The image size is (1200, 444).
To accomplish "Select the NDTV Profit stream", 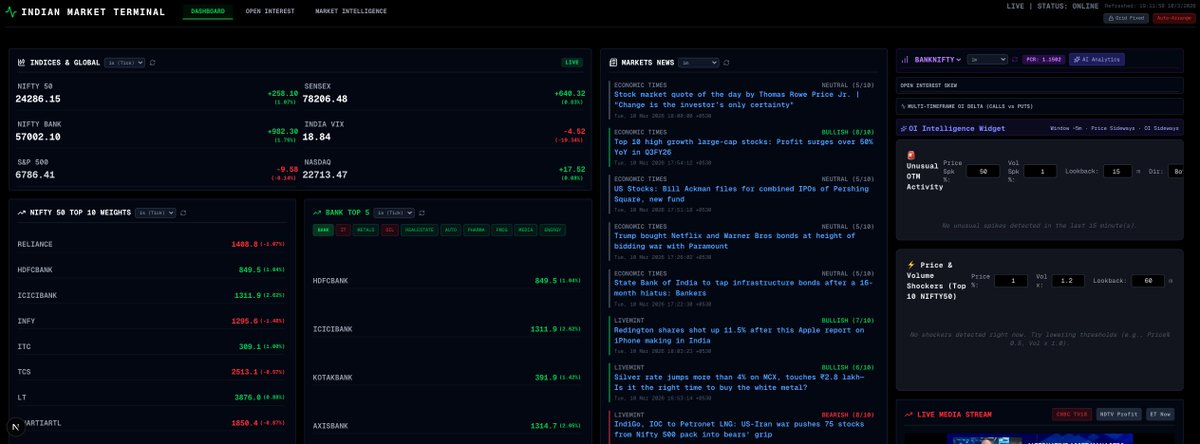I will click(x=1117, y=414).
